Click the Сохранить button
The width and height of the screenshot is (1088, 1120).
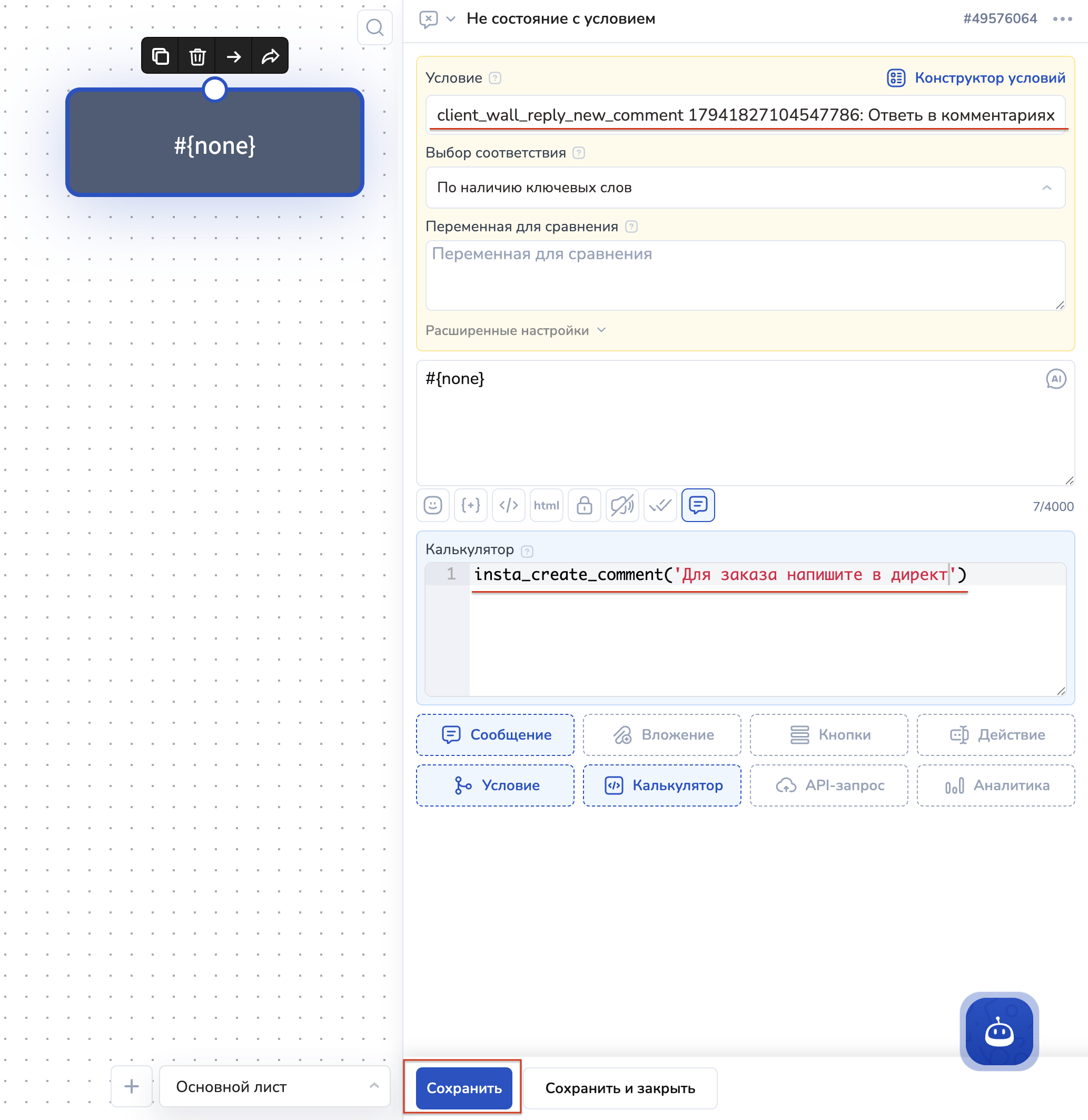click(x=464, y=1088)
